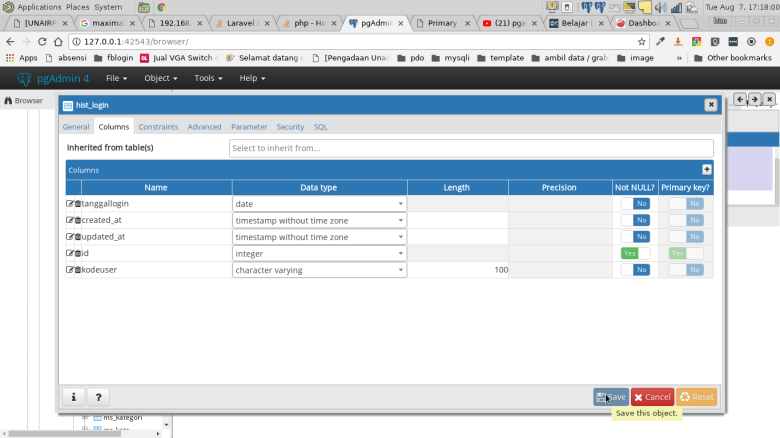Open data type dropdown for tanggallogin
Viewport: 780px width, 438px height.
click(320, 204)
